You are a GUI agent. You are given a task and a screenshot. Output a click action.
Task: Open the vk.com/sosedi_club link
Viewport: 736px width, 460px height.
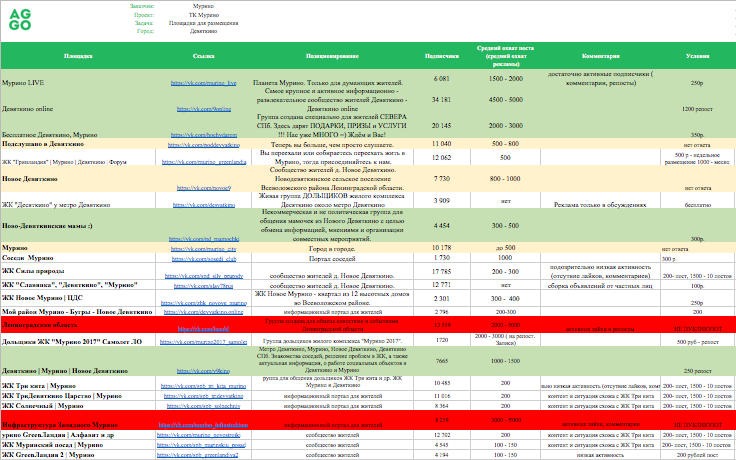204,259
